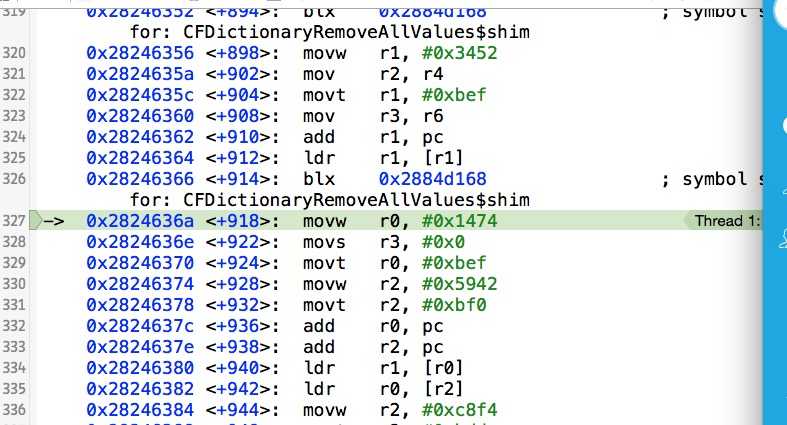Click the movt mnemonic on line 329
787x425 pixels.
pos(324,263)
